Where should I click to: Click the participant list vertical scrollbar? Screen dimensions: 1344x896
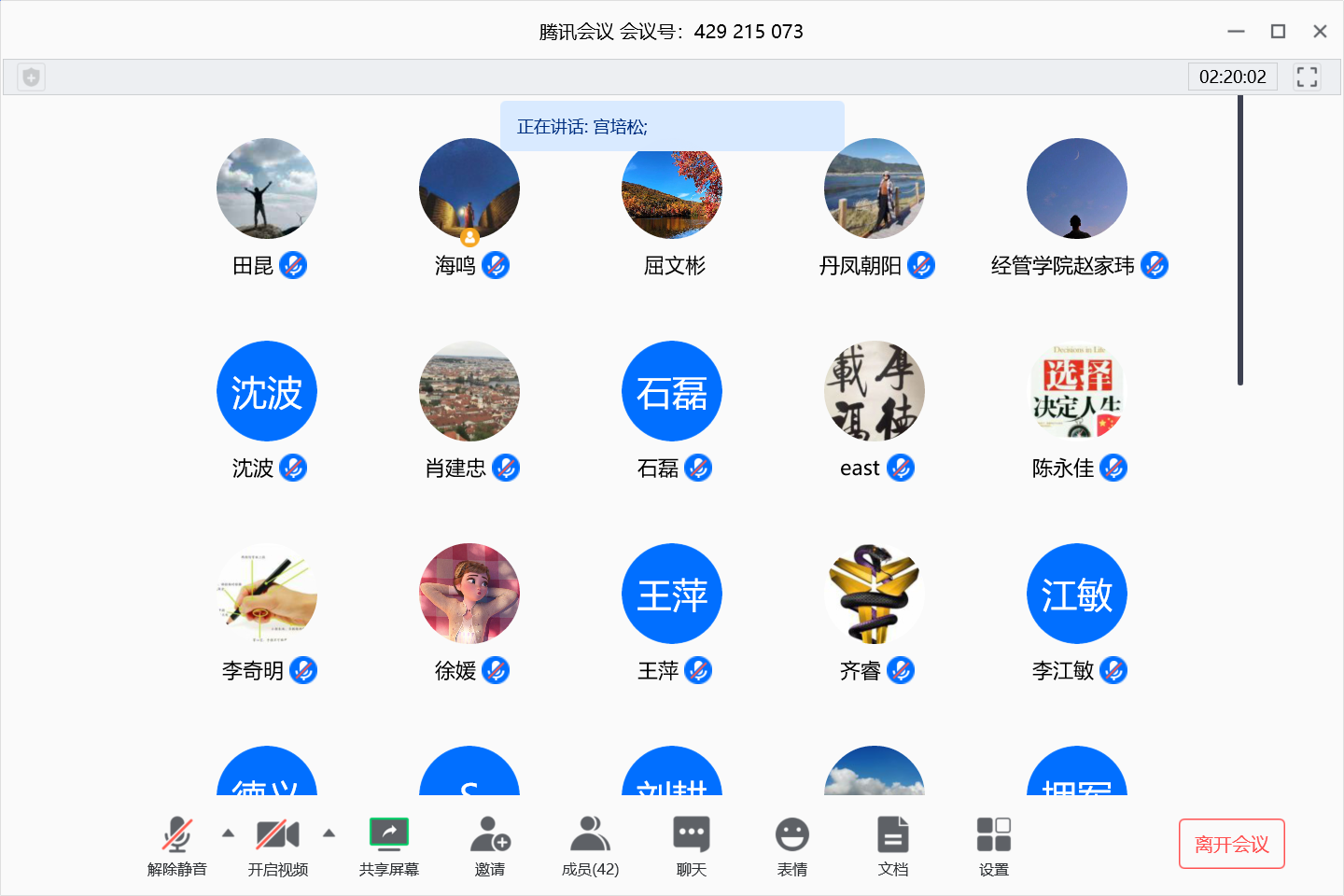pyautogui.click(x=1240, y=241)
